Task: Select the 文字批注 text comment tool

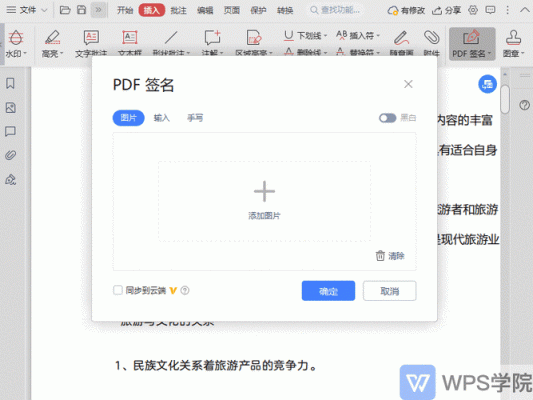Action: [x=91, y=43]
